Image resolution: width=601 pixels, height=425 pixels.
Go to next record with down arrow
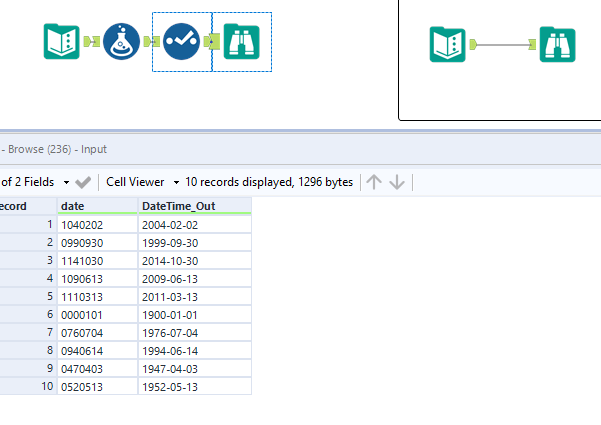(x=397, y=182)
